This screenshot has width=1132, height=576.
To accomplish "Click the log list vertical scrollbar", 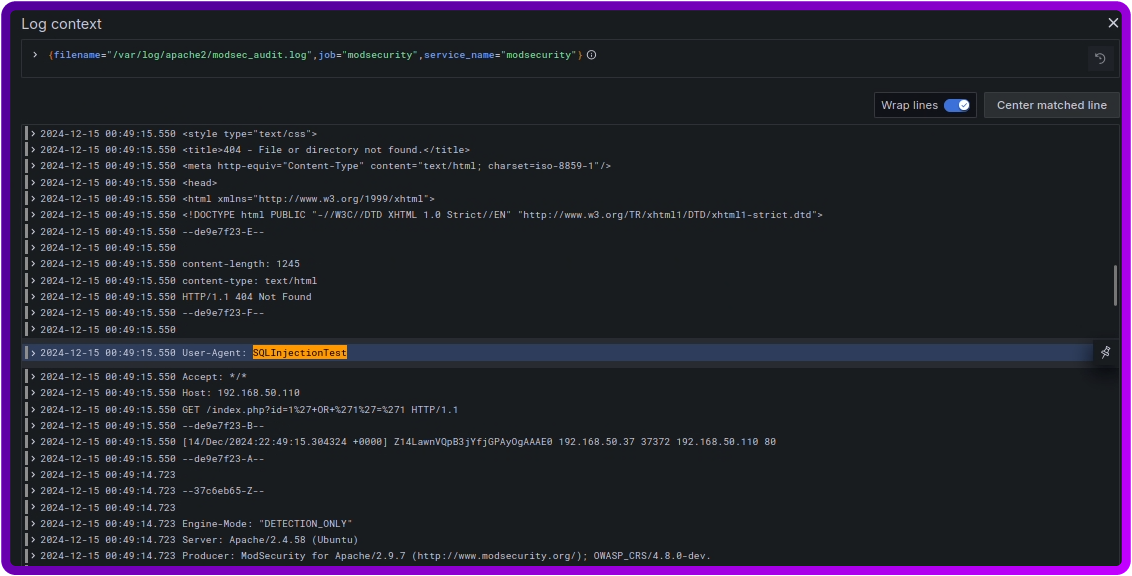I will click(1115, 285).
